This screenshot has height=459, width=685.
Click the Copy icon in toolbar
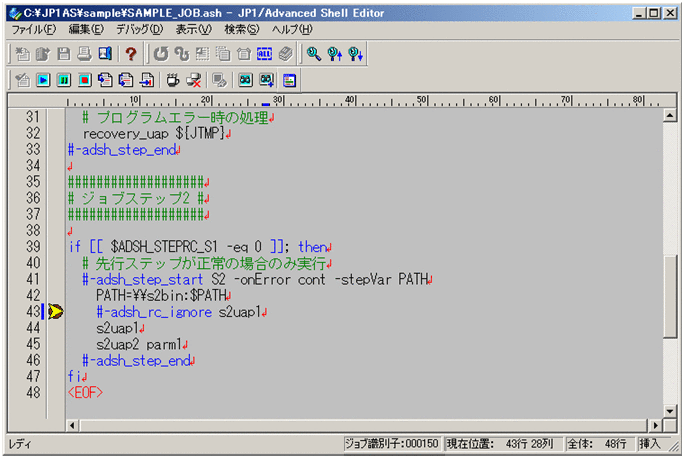(x=223, y=54)
